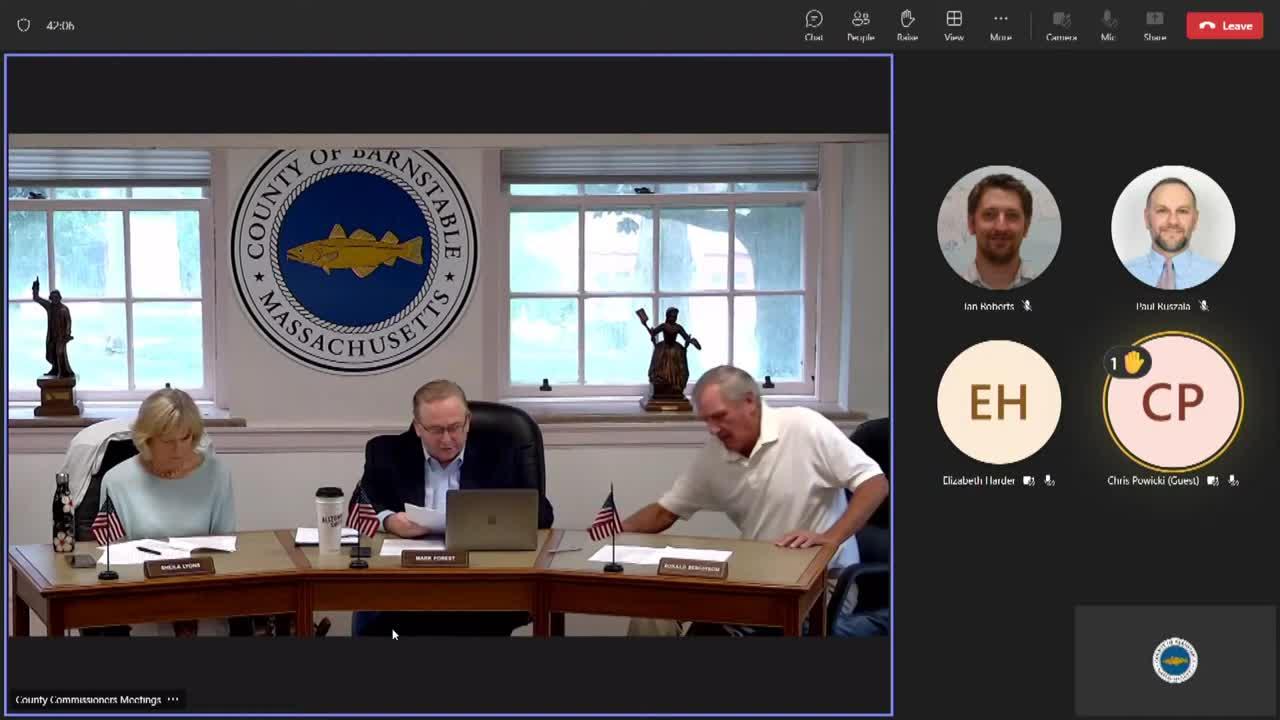The width and height of the screenshot is (1280, 720).
Task: Select Chris Powicki's CP avatar
Action: [x=1173, y=402]
